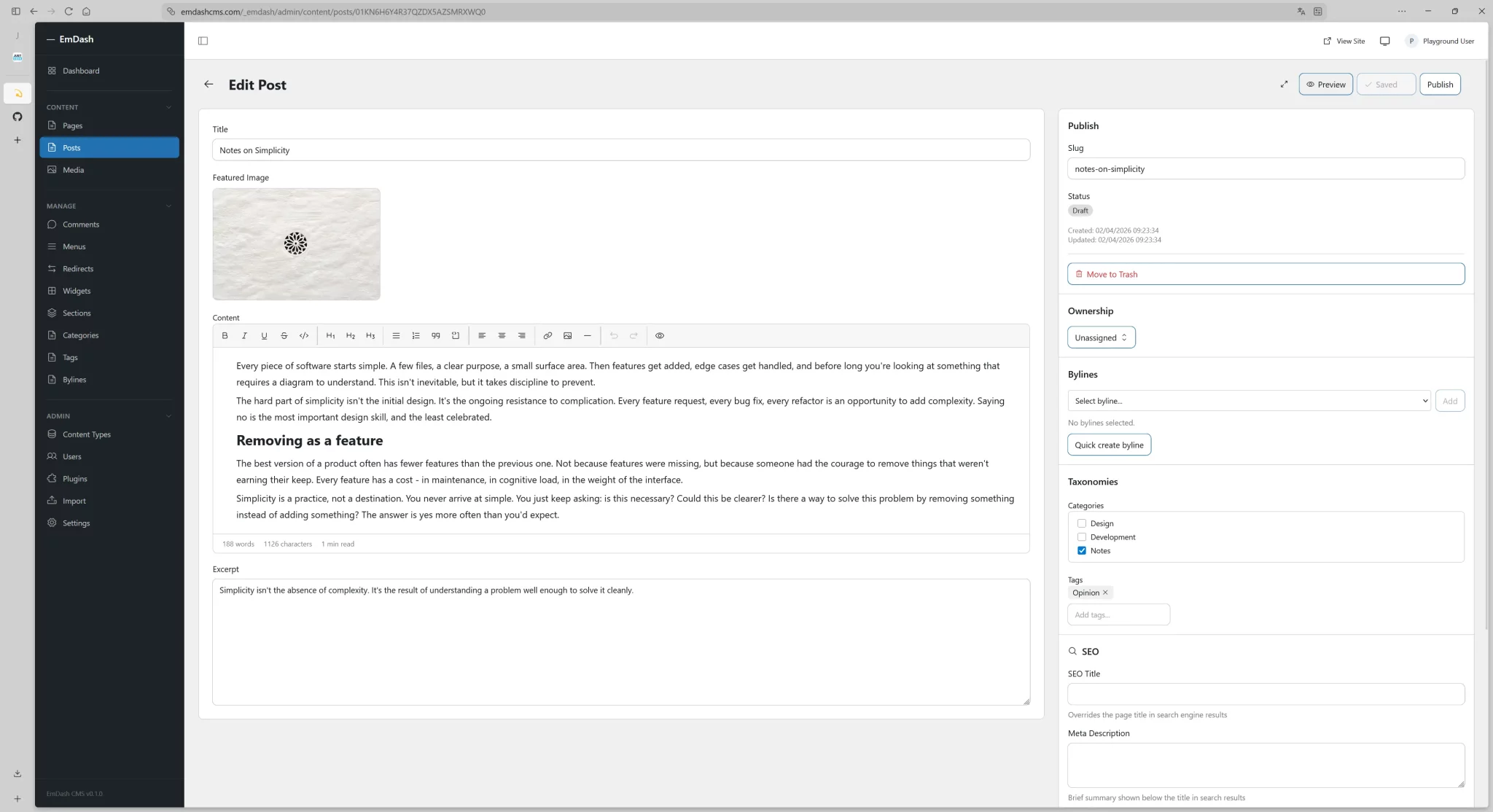This screenshot has height=812, width=1493.
Task: Apply strikethrough formatting
Action: tap(284, 336)
